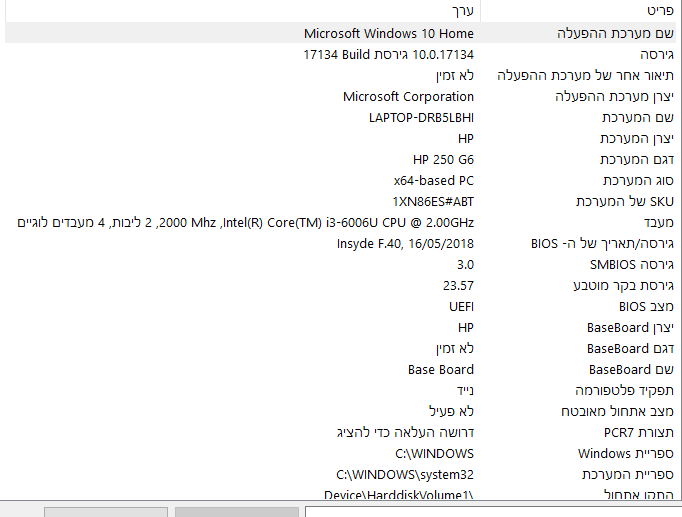
Task: Click the value 'C:\WINDOWS\system32'
Action: [405, 474]
